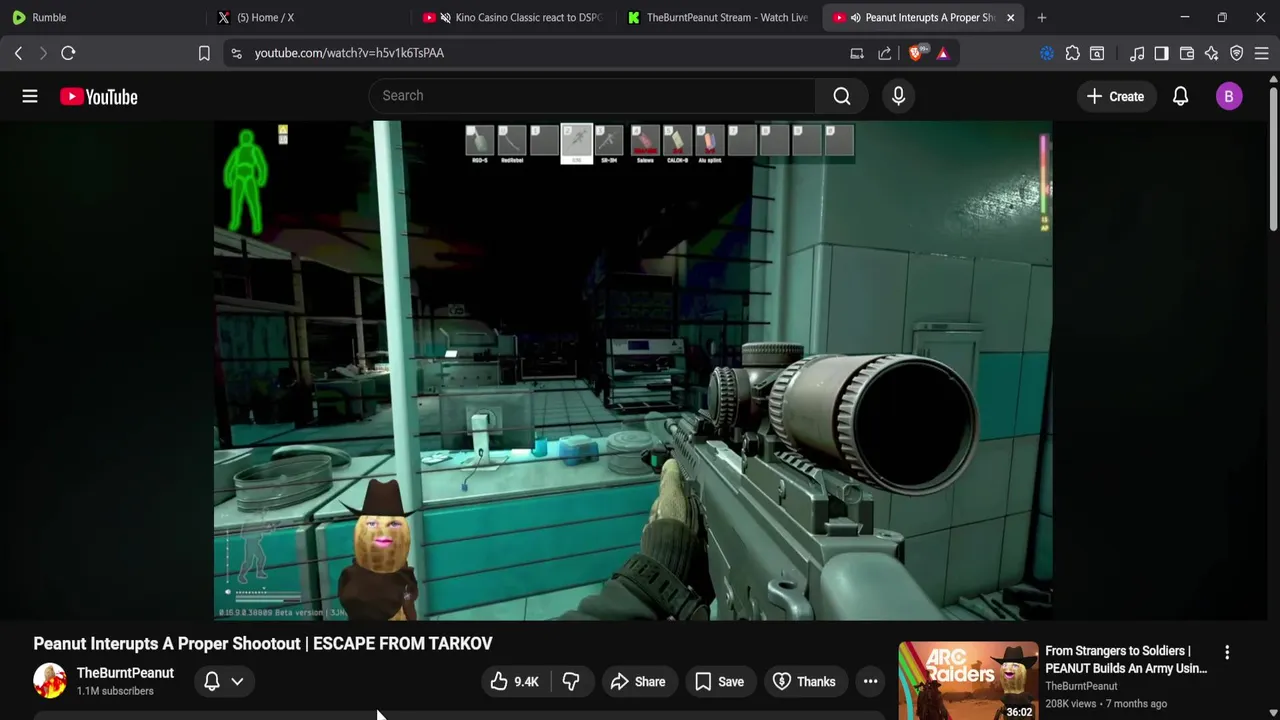
Task: Click the address bar URL
Action: [349, 53]
